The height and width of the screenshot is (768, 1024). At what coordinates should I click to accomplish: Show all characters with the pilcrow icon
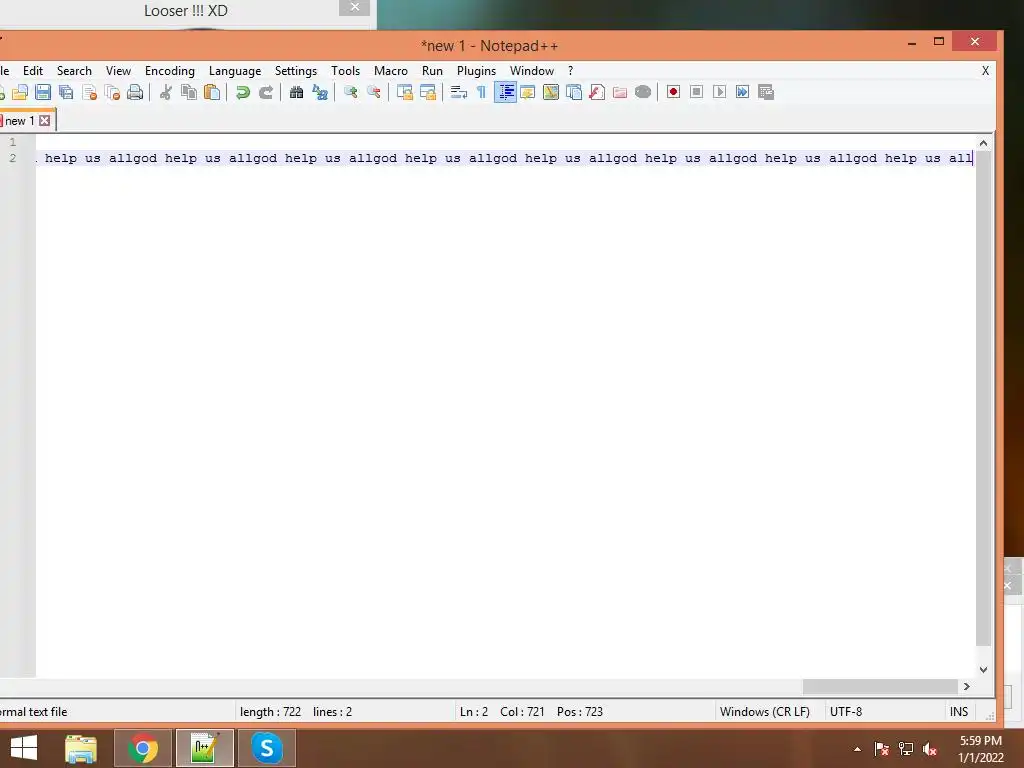point(481,92)
